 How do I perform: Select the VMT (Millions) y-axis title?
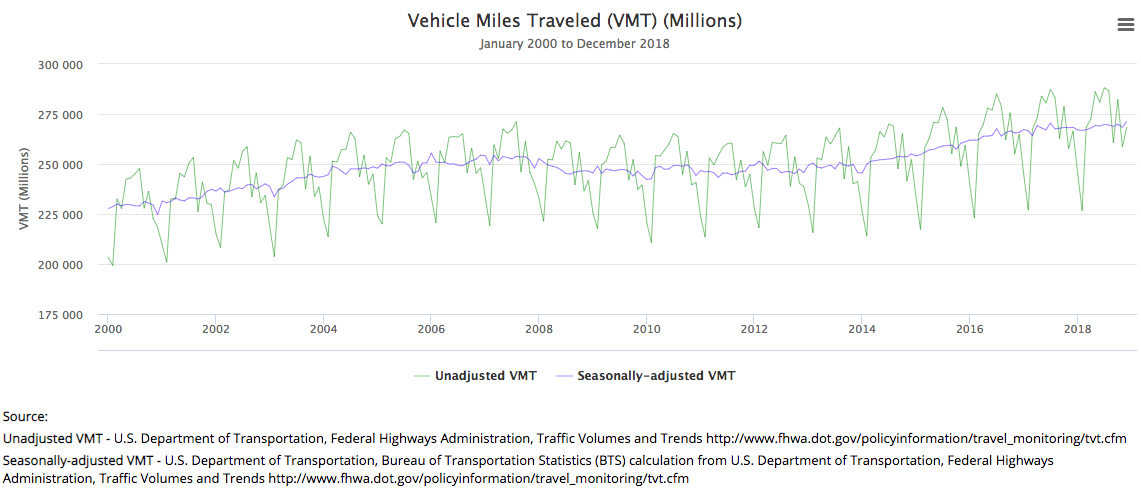point(25,189)
